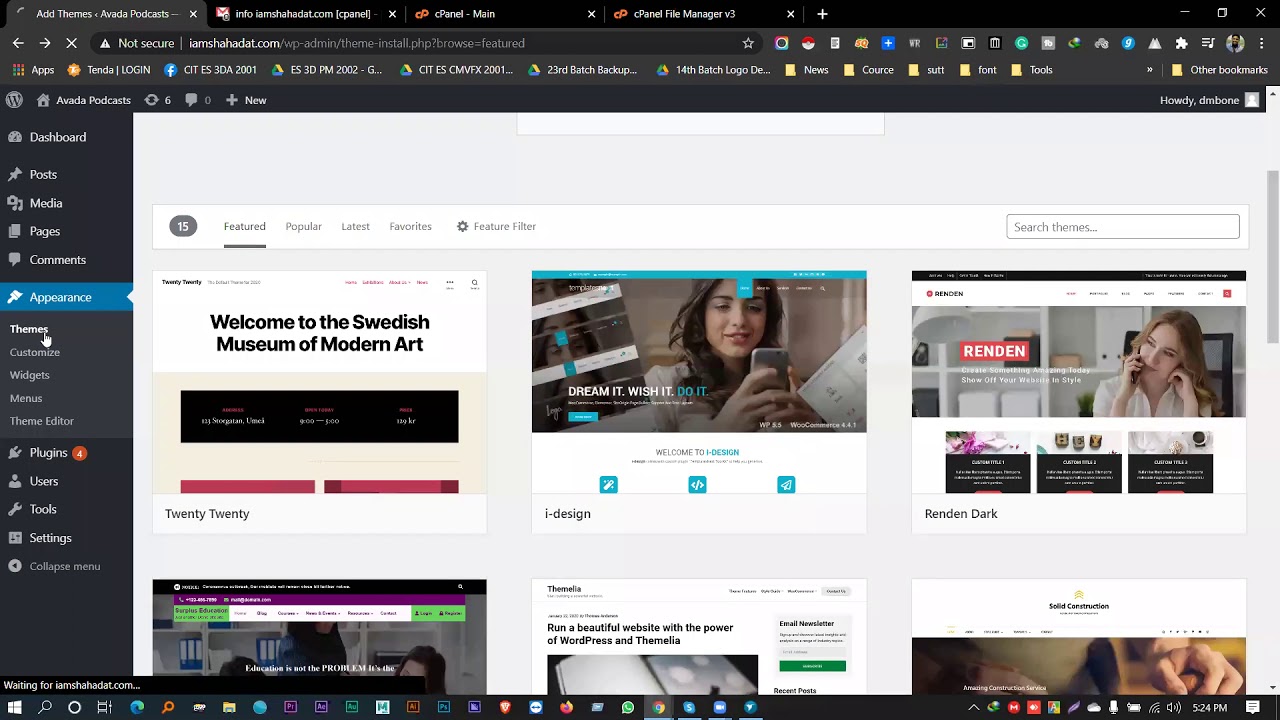The width and height of the screenshot is (1280, 720).
Task: Switch to the Favorites themes tab
Action: click(x=410, y=226)
